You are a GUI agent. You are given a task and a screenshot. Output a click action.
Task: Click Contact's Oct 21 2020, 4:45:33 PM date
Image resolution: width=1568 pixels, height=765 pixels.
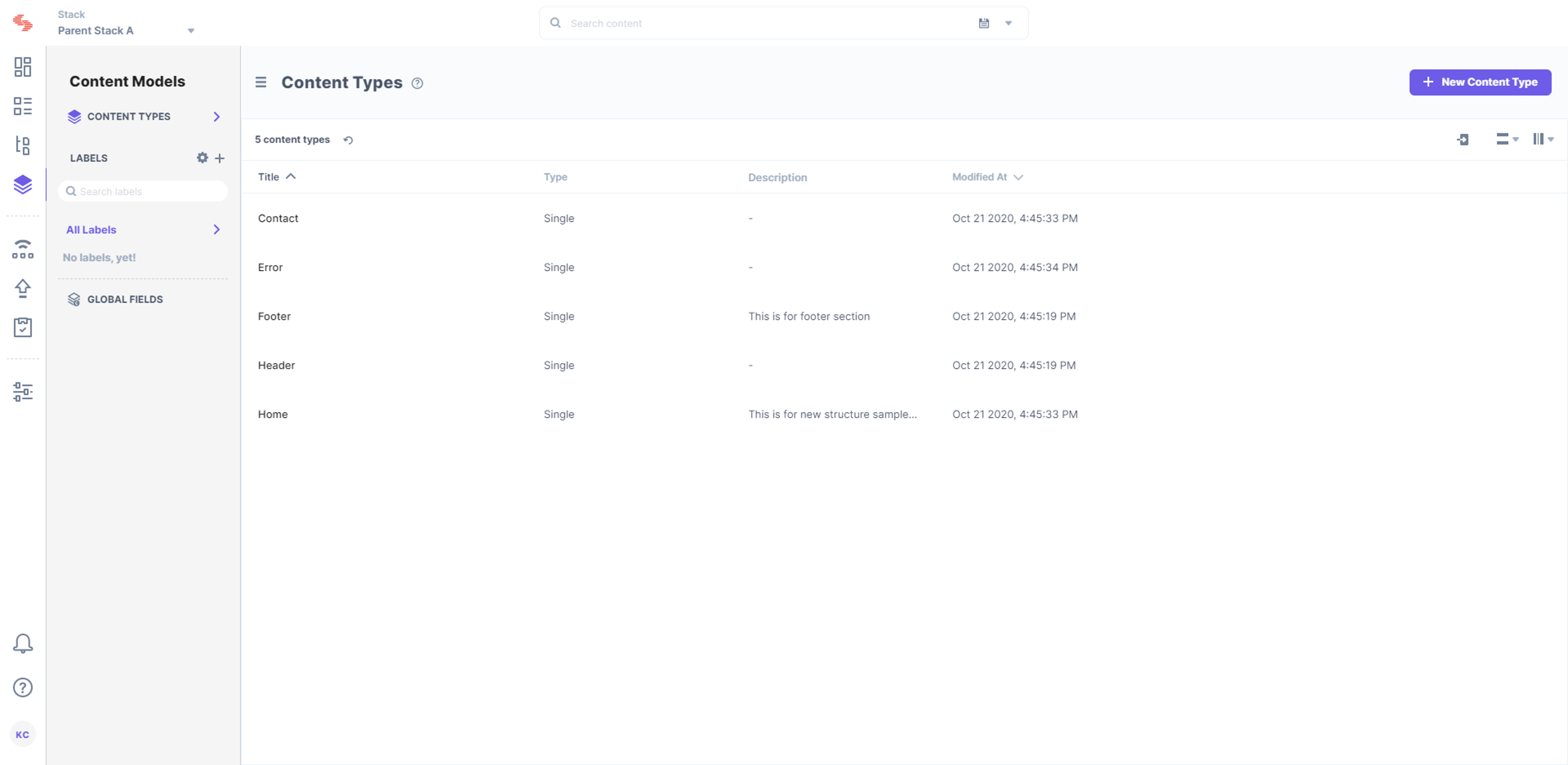[x=1015, y=218]
